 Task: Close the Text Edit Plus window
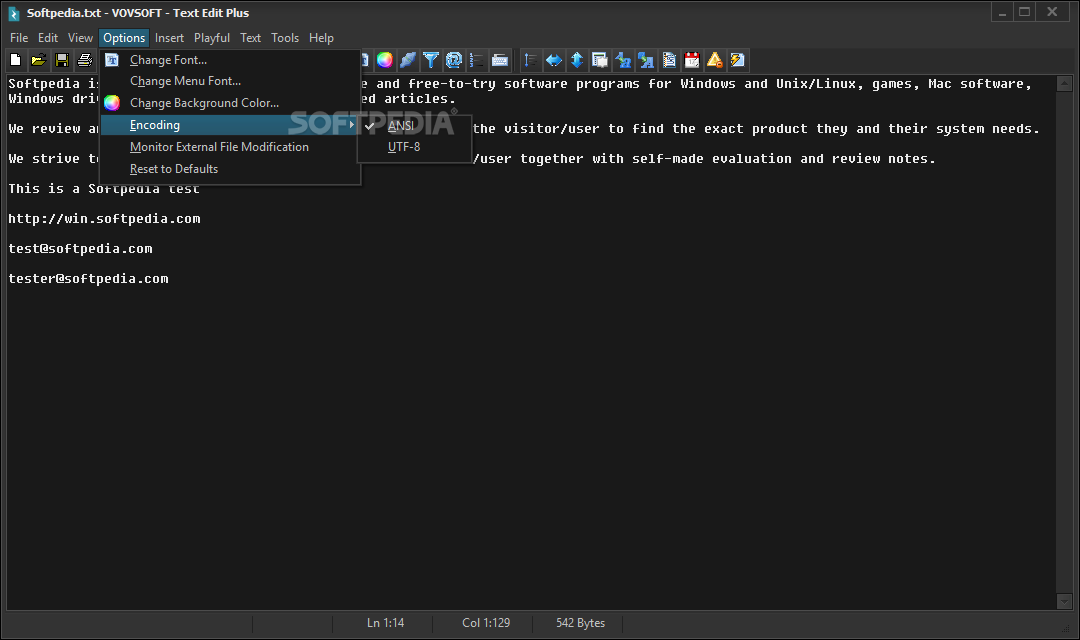1052,12
